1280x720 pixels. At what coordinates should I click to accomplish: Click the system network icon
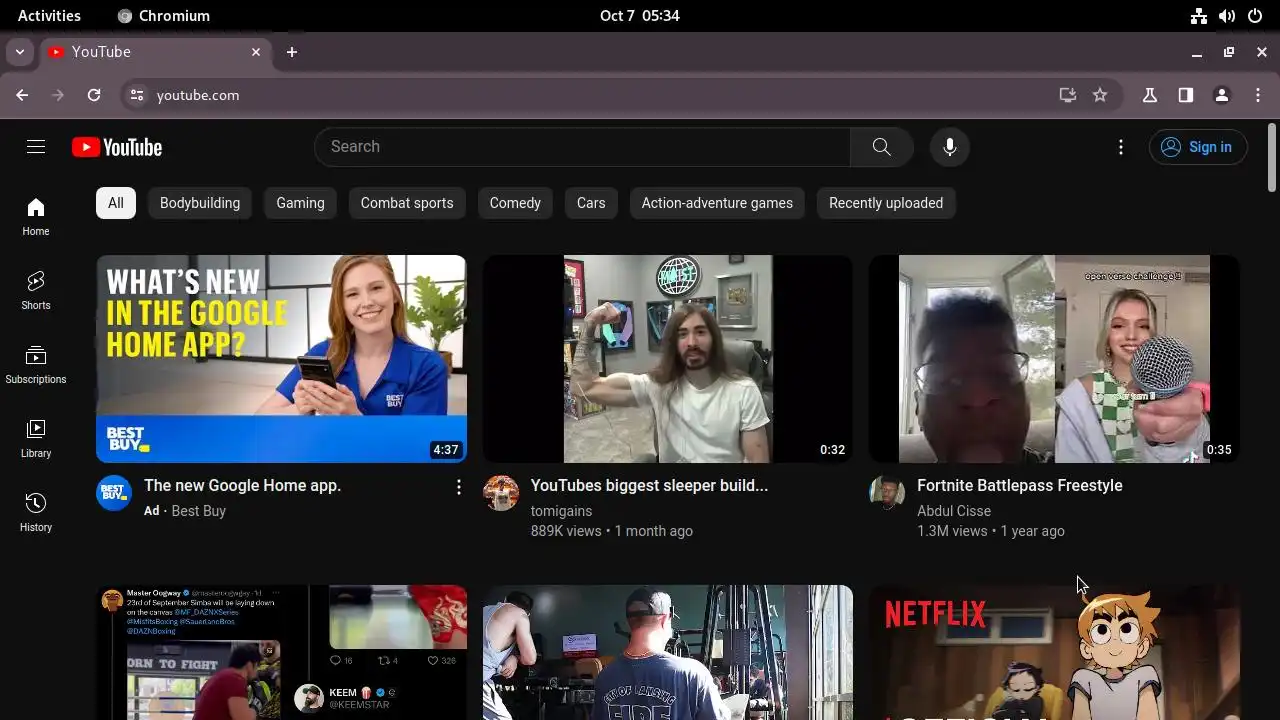coord(1198,16)
